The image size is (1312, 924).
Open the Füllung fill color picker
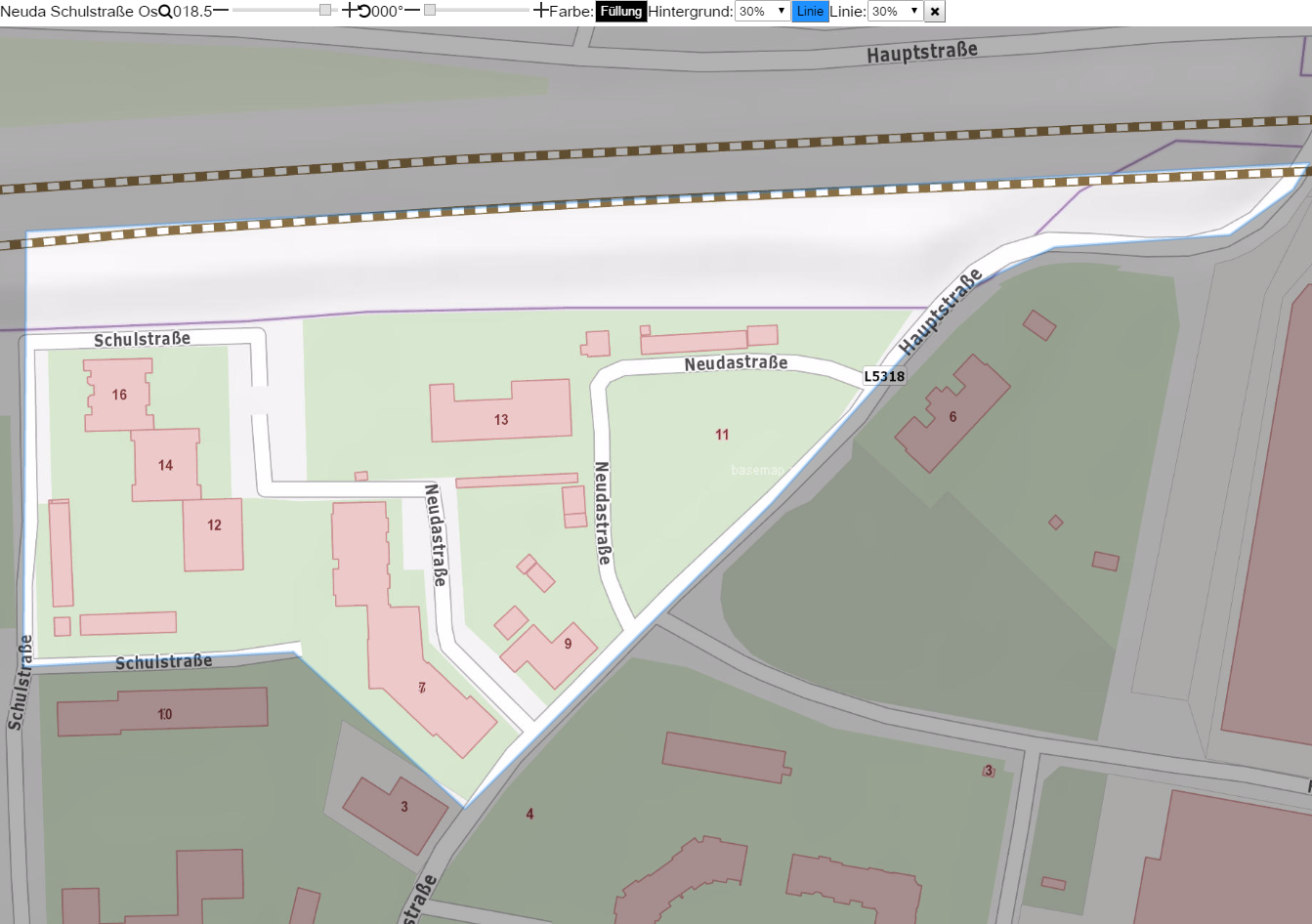coord(621,12)
